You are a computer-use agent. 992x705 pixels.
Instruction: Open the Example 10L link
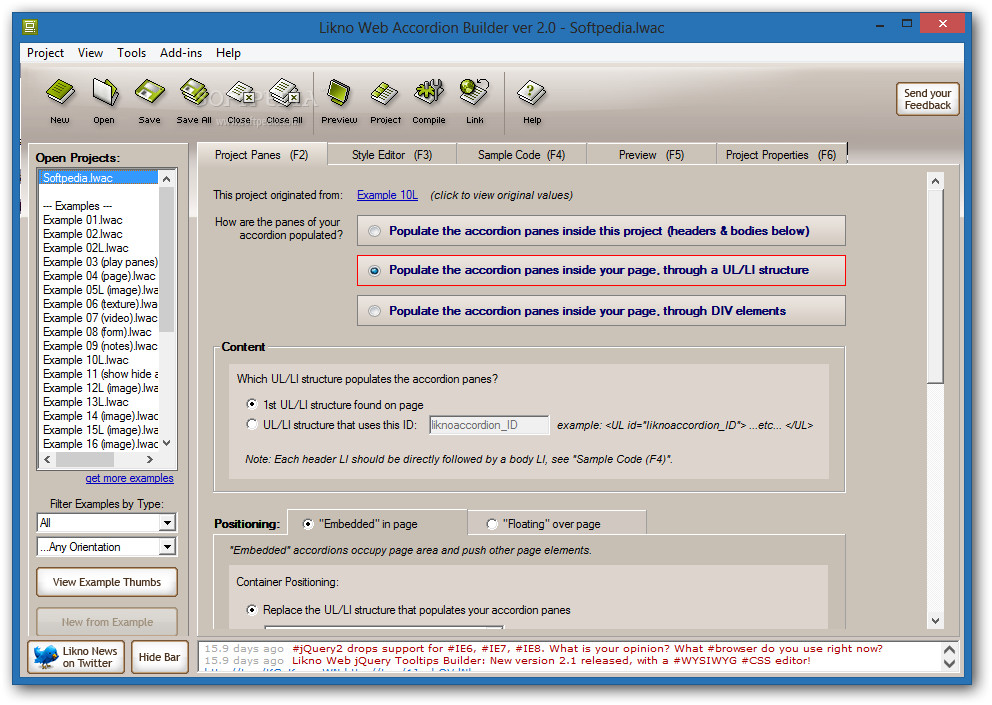pyautogui.click(x=387, y=195)
